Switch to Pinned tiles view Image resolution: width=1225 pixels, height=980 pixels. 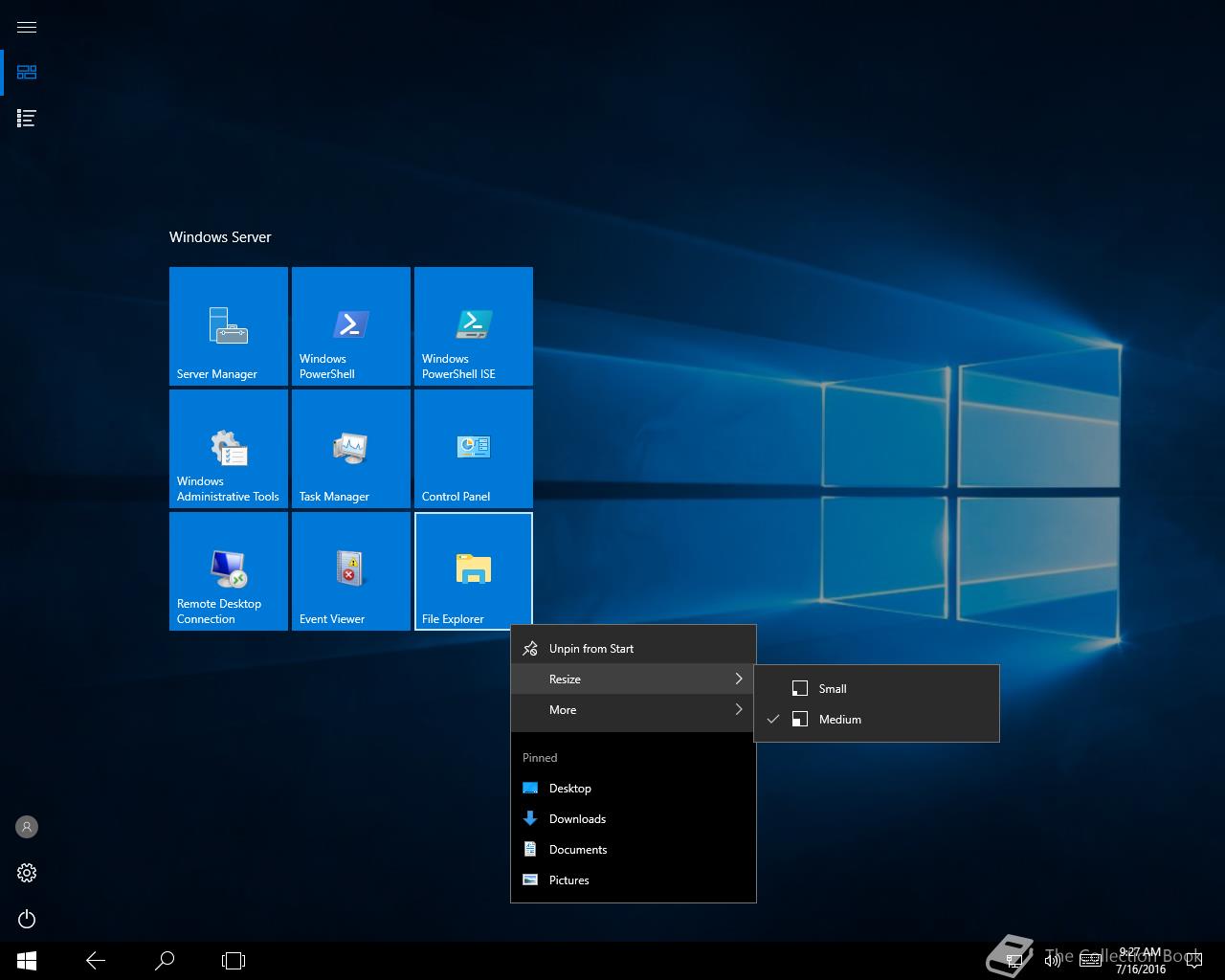tap(27, 73)
